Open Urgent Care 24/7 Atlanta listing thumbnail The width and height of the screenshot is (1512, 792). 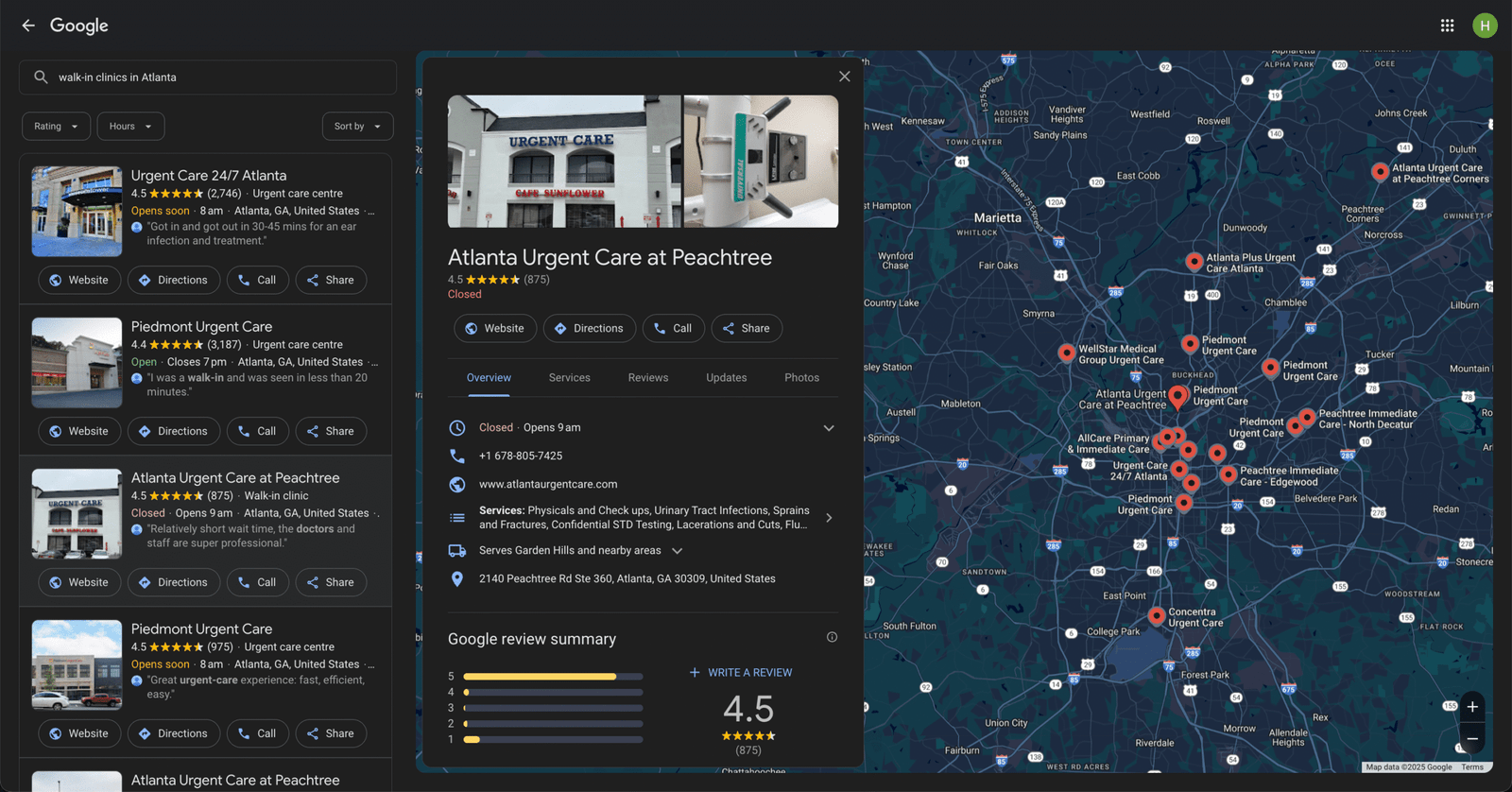(77, 212)
